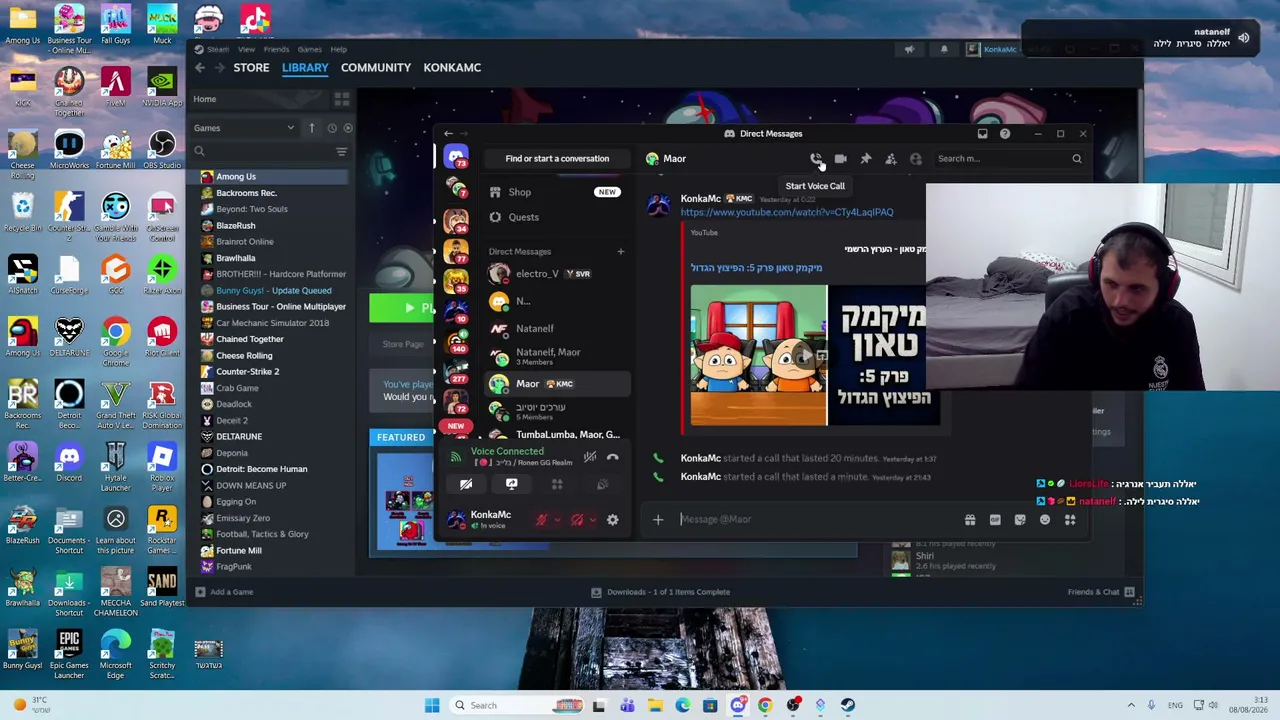Open the Discord inbox icon

click(x=982, y=133)
